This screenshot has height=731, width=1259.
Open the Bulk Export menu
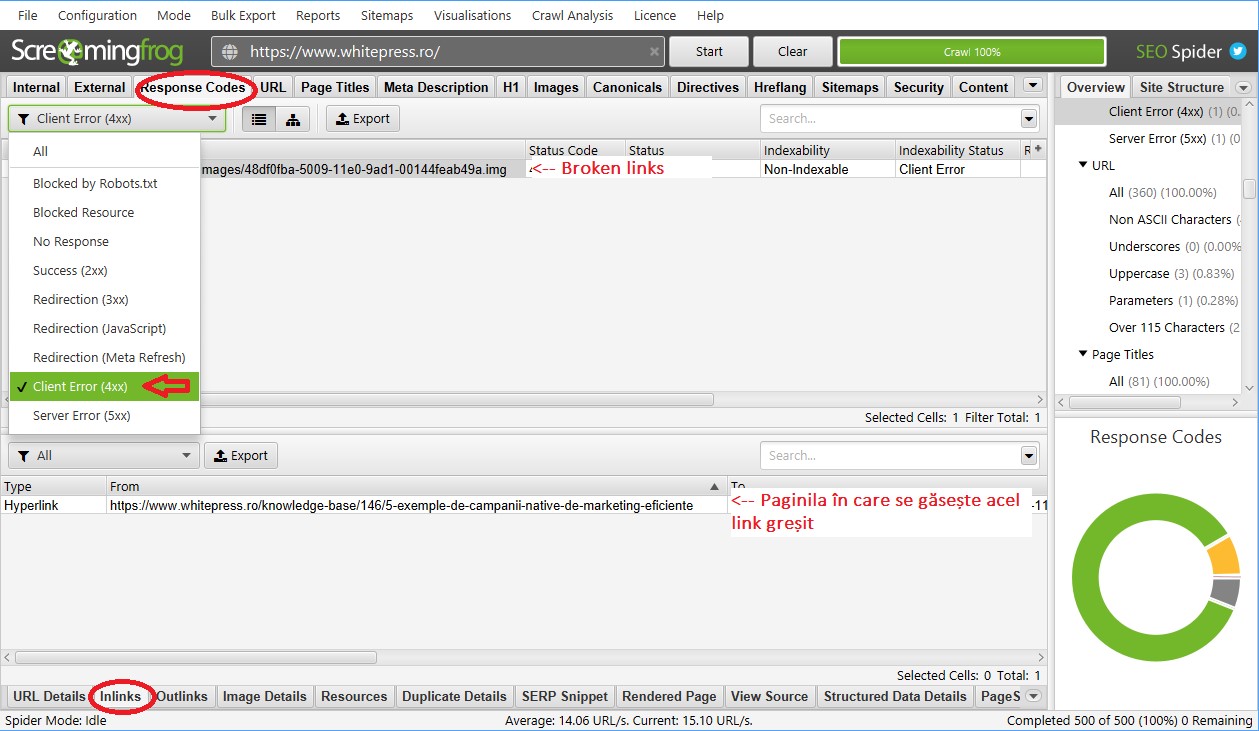click(x=244, y=16)
